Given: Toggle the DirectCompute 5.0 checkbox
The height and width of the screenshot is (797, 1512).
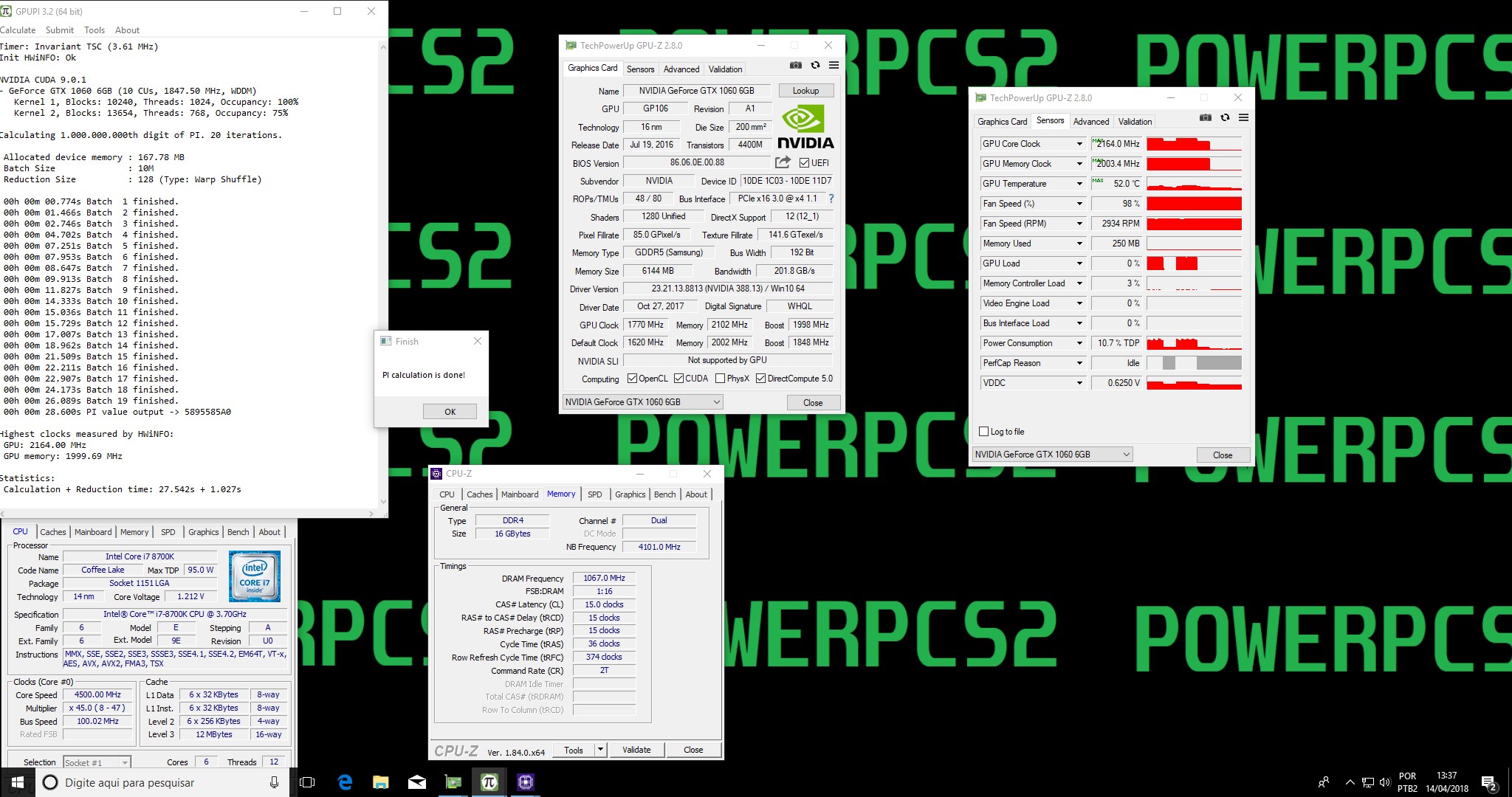Looking at the screenshot, I should pyautogui.click(x=760, y=379).
